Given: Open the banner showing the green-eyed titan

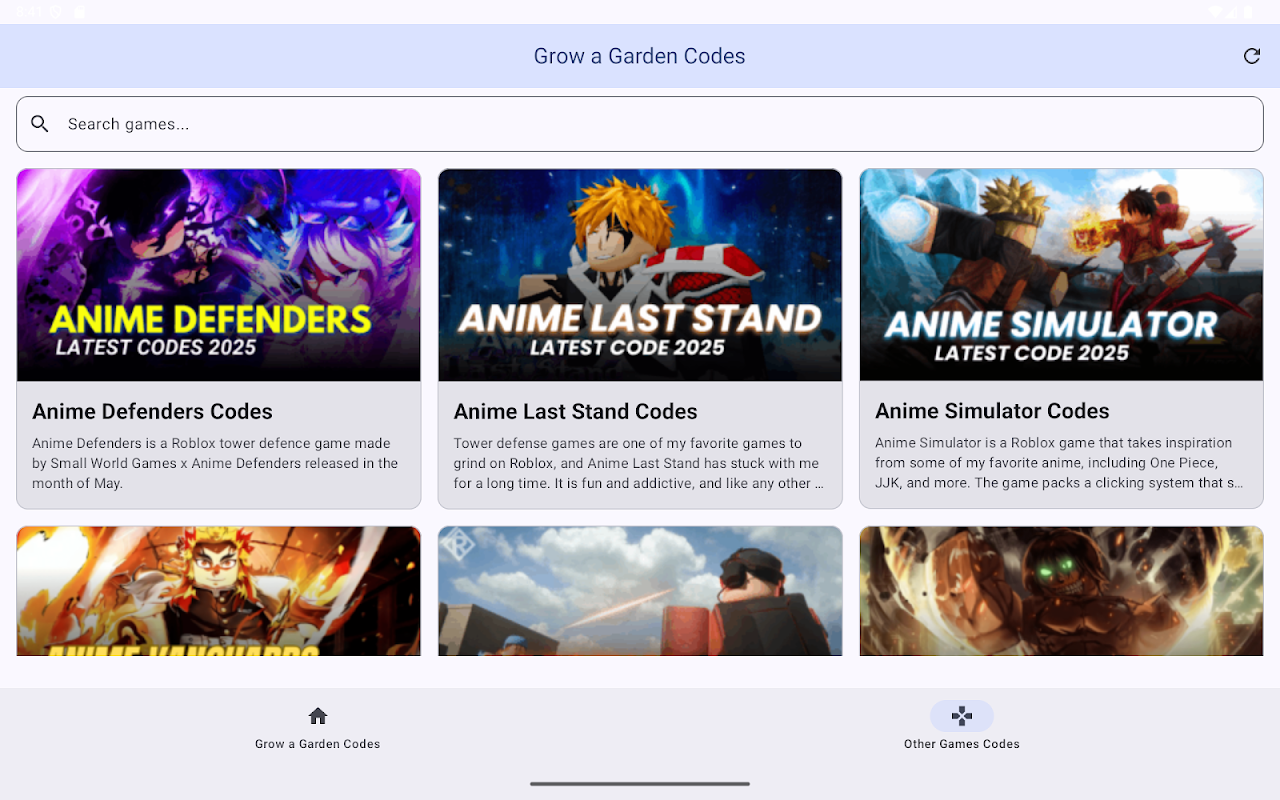Looking at the screenshot, I should click(1062, 591).
